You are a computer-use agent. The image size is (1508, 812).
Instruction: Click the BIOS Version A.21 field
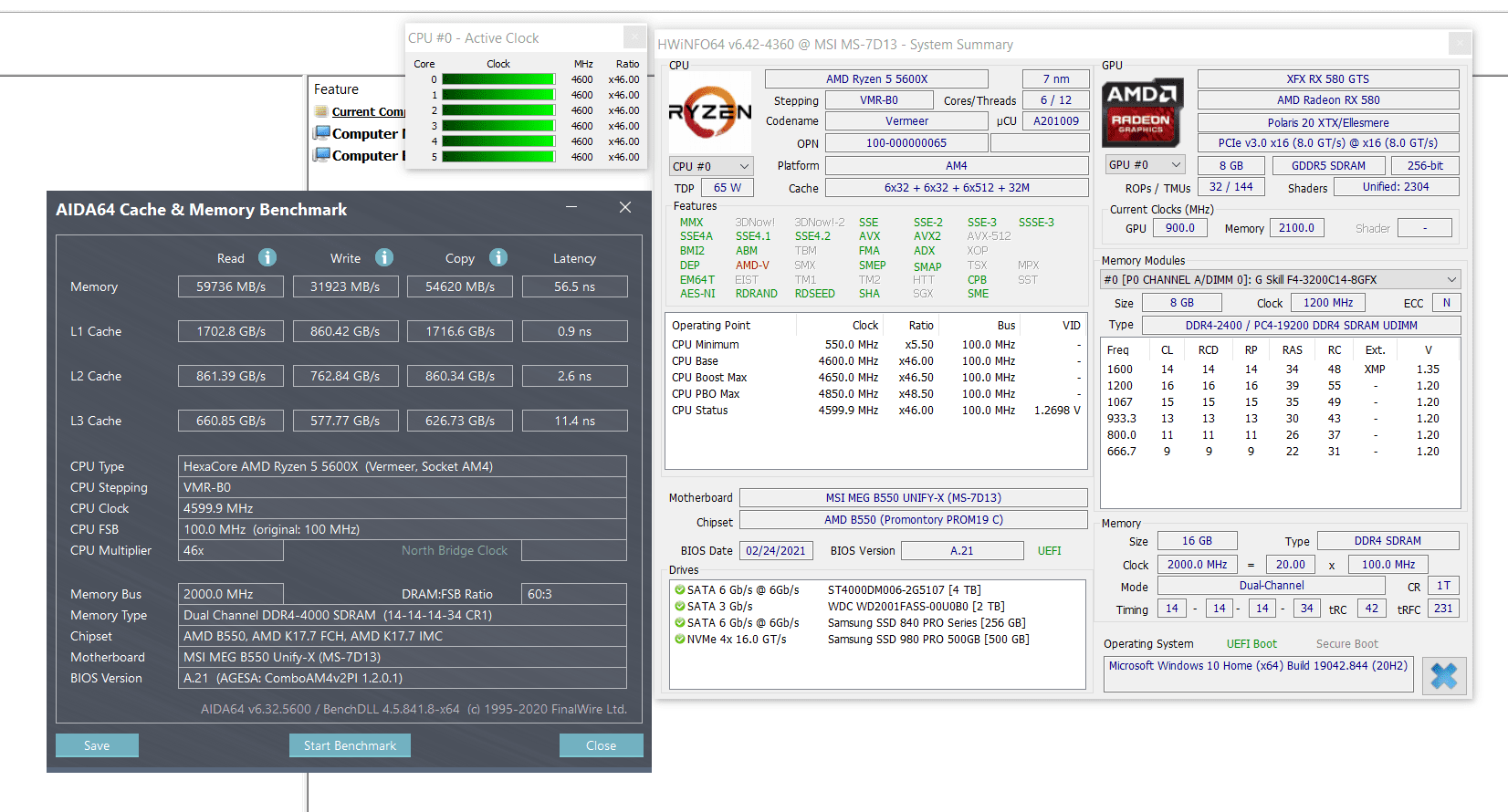[x=962, y=551]
